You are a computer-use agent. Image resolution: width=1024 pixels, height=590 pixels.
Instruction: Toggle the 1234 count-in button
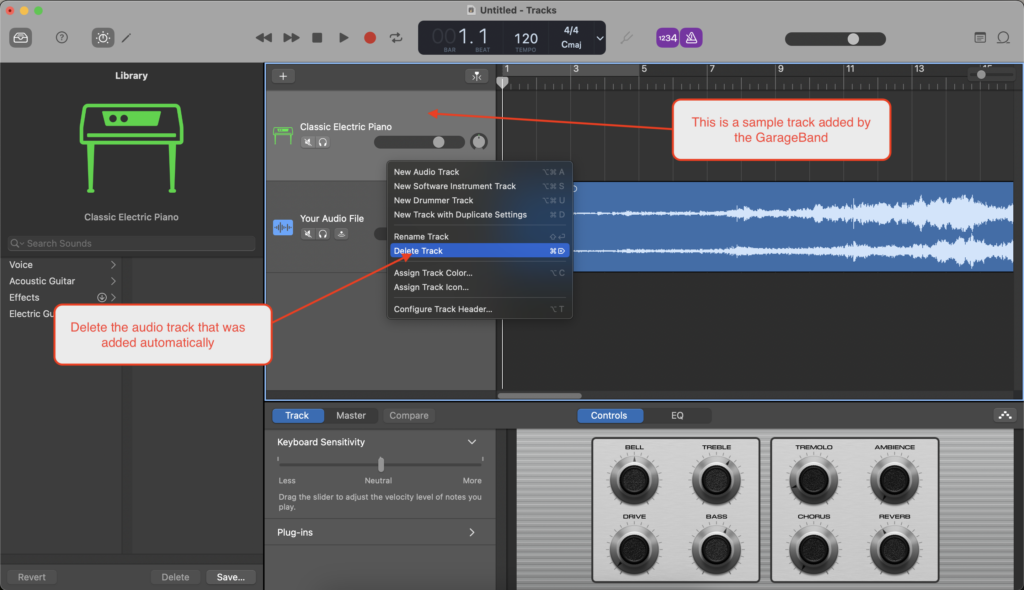667,38
